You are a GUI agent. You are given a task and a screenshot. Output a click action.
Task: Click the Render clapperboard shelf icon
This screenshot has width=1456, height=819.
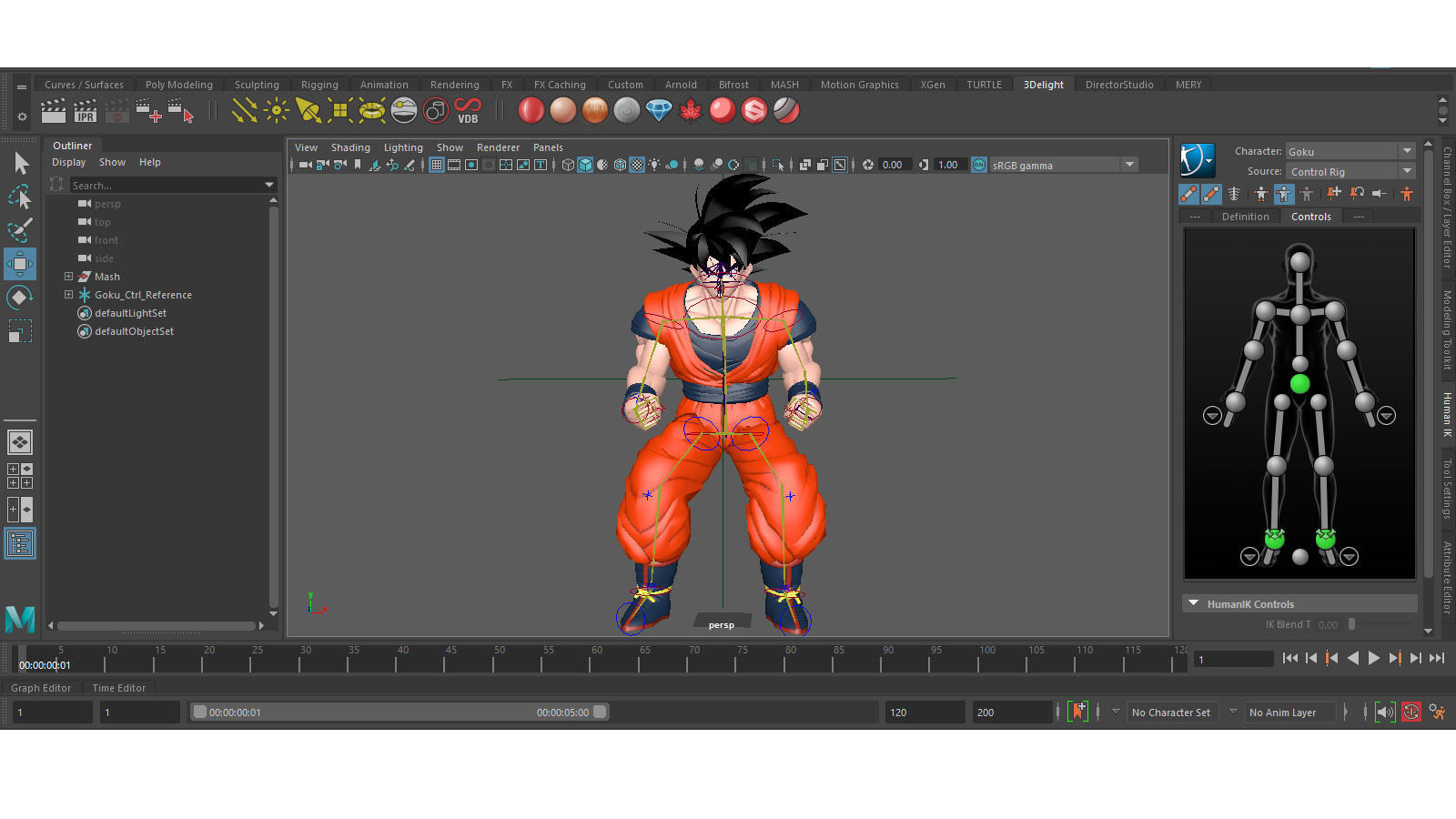tap(54, 111)
